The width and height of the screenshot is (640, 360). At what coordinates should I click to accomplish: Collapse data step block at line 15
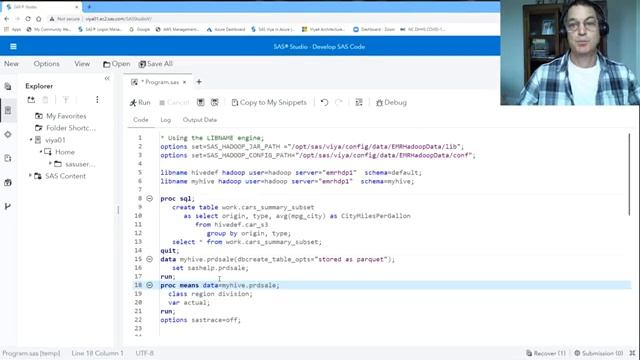click(x=149, y=259)
